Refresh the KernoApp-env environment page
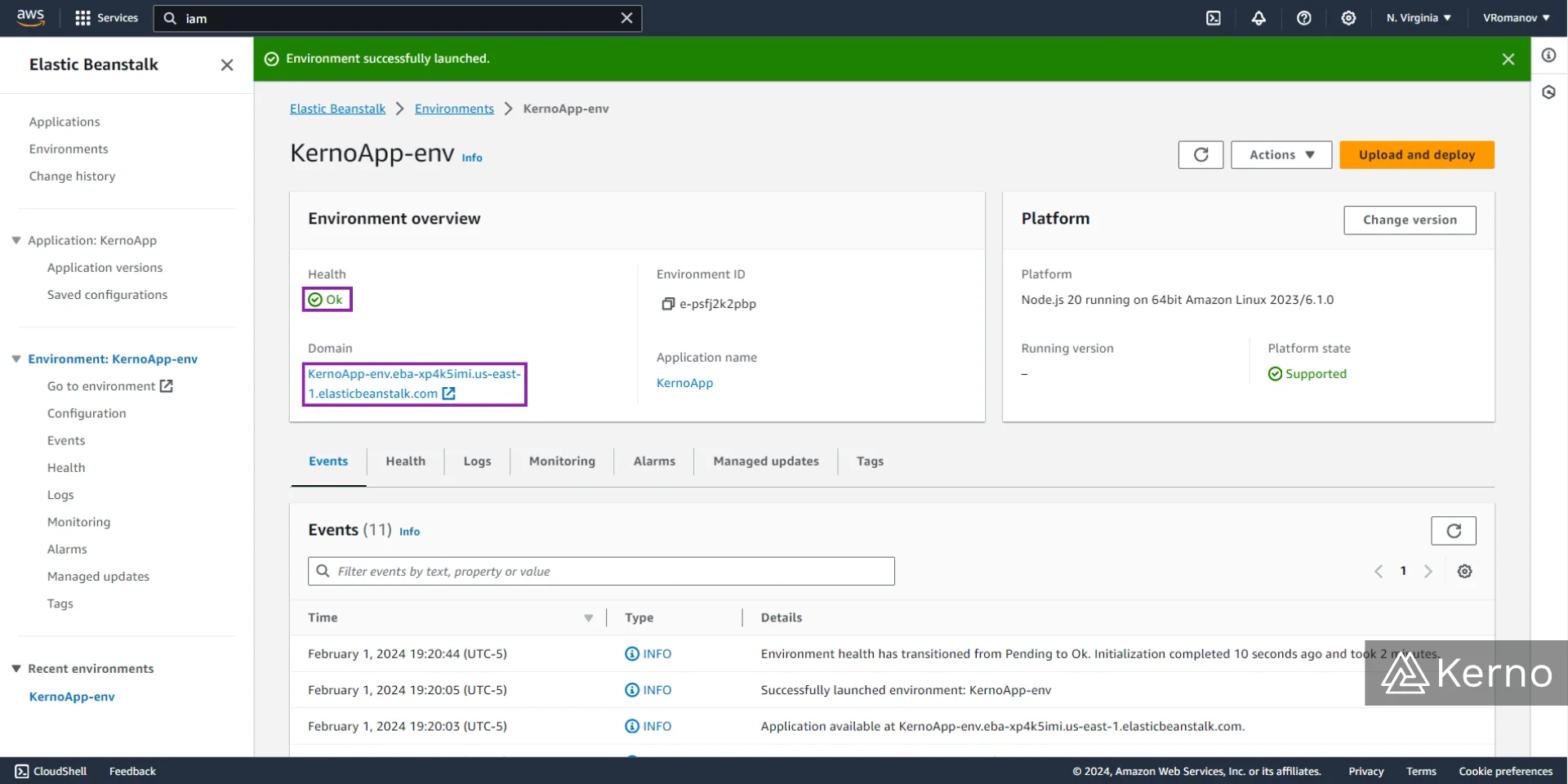The width and height of the screenshot is (1568, 784). pyautogui.click(x=1200, y=154)
